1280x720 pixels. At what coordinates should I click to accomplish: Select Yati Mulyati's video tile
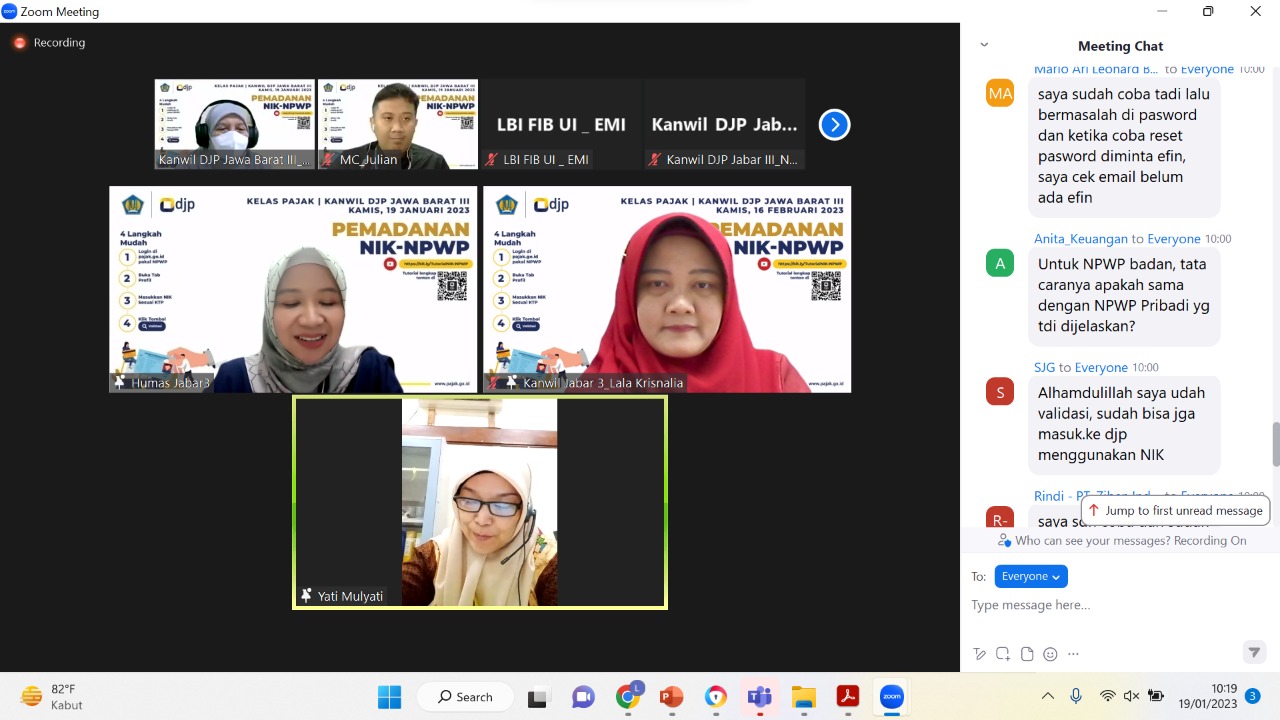[479, 502]
